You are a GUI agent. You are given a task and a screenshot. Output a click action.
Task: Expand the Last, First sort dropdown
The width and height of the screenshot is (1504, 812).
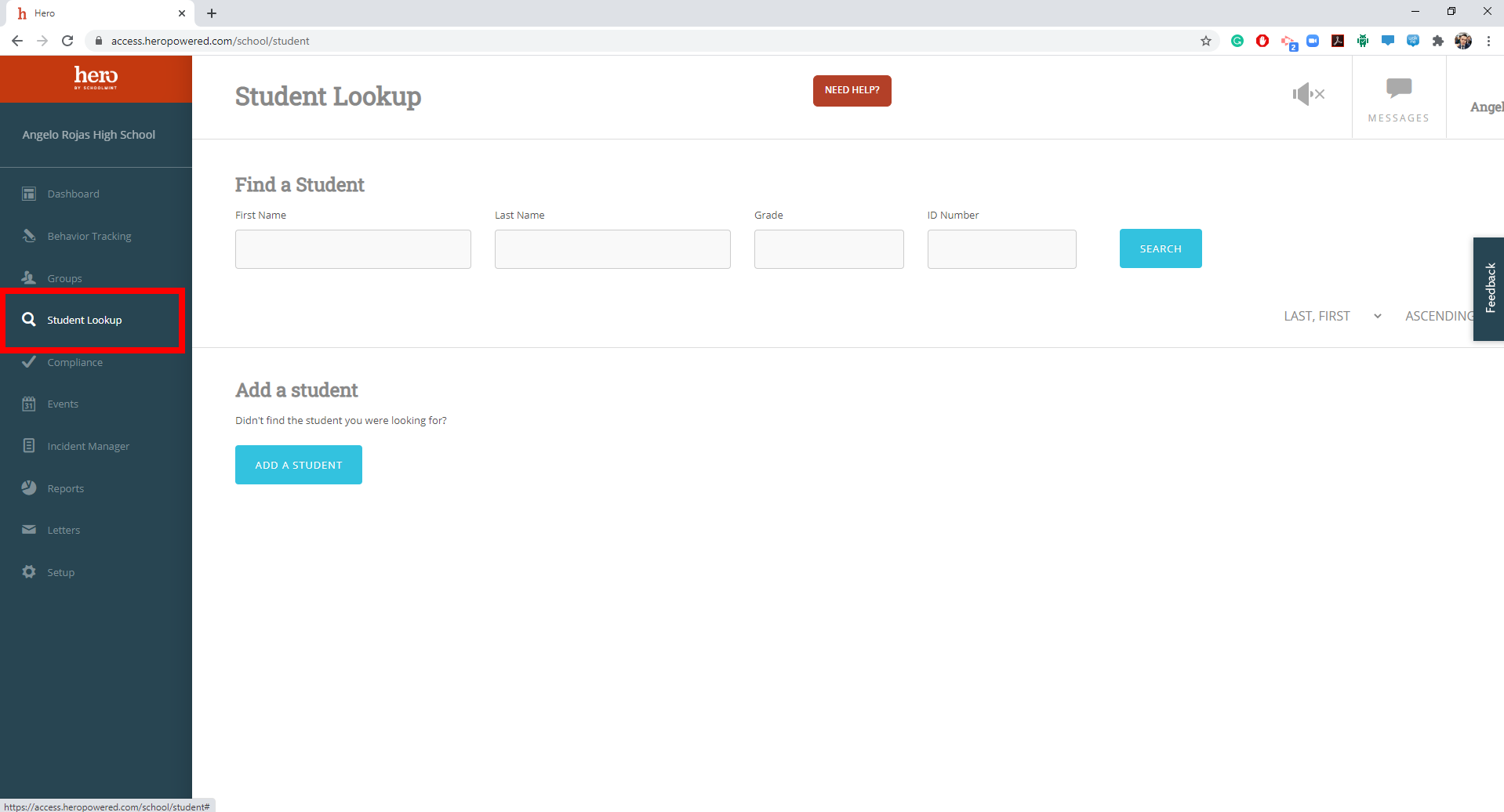pos(1331,316)
